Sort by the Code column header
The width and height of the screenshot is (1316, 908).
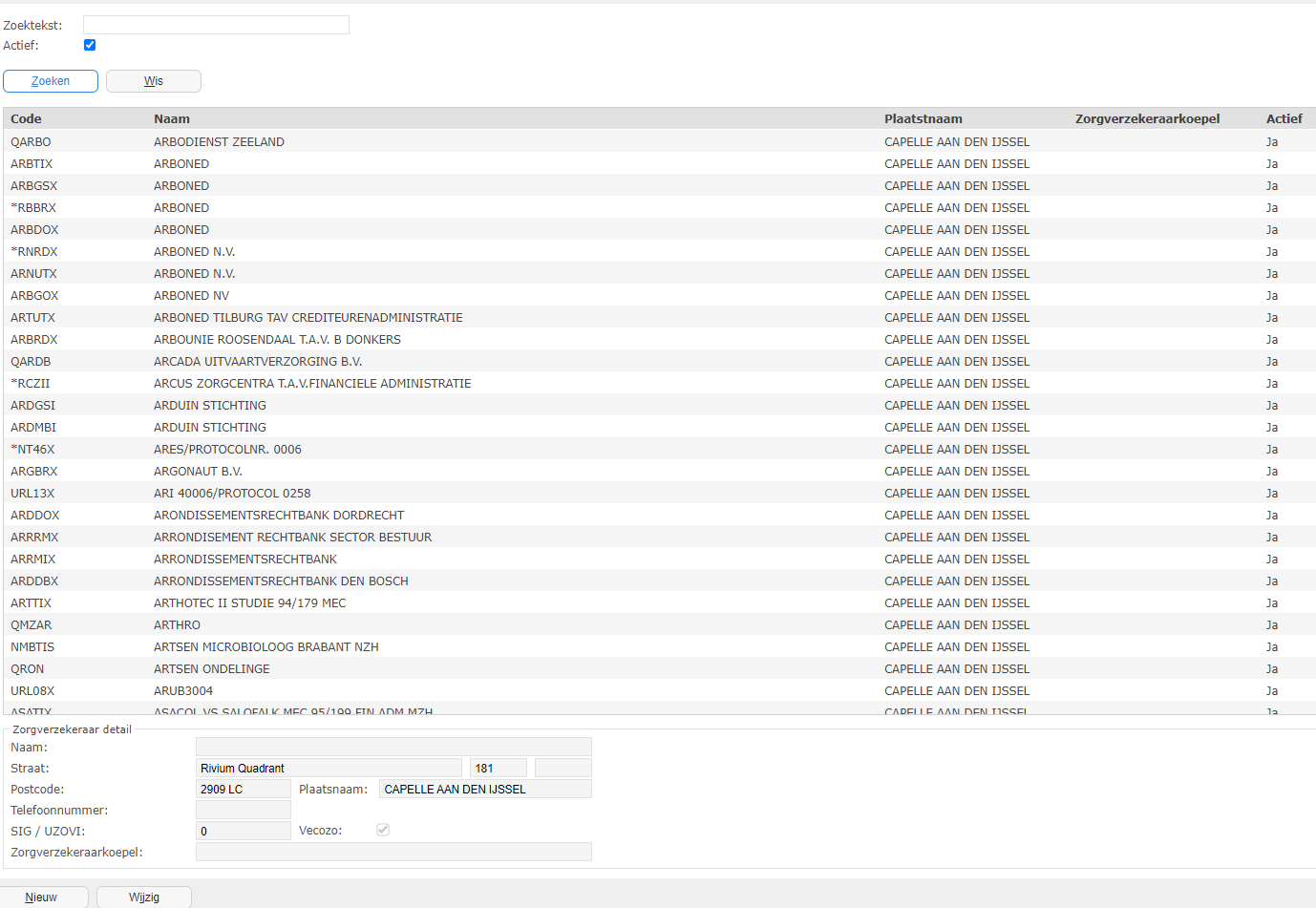(x=26, y=118)
